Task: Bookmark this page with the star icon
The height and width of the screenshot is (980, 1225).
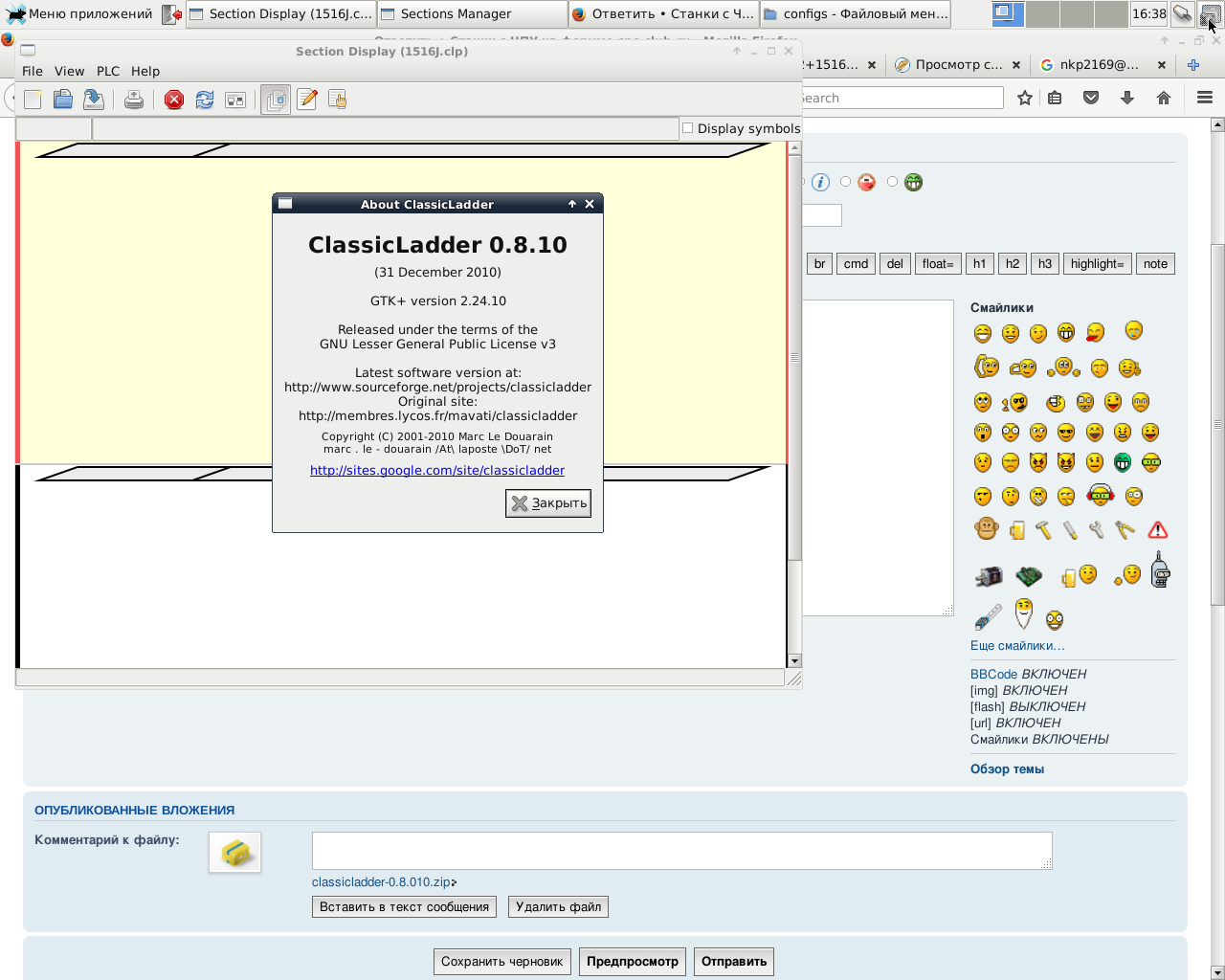Action: [1025, 98]
